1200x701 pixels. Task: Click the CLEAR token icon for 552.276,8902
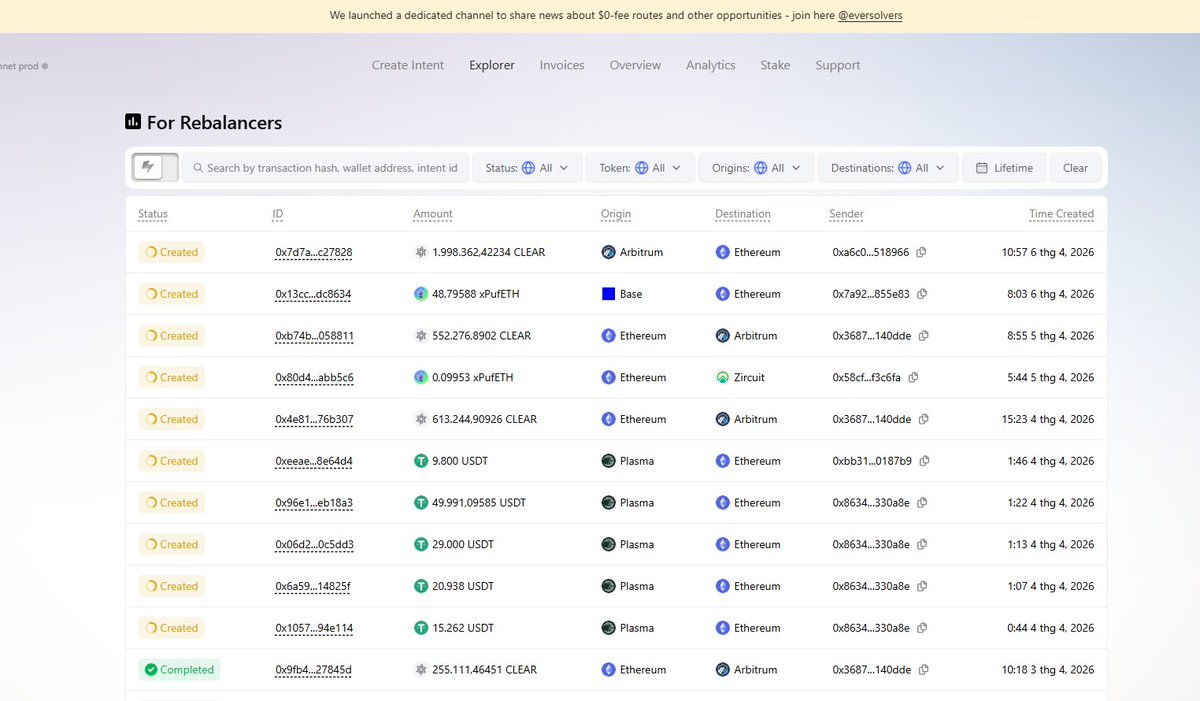[x=421, y=336]
